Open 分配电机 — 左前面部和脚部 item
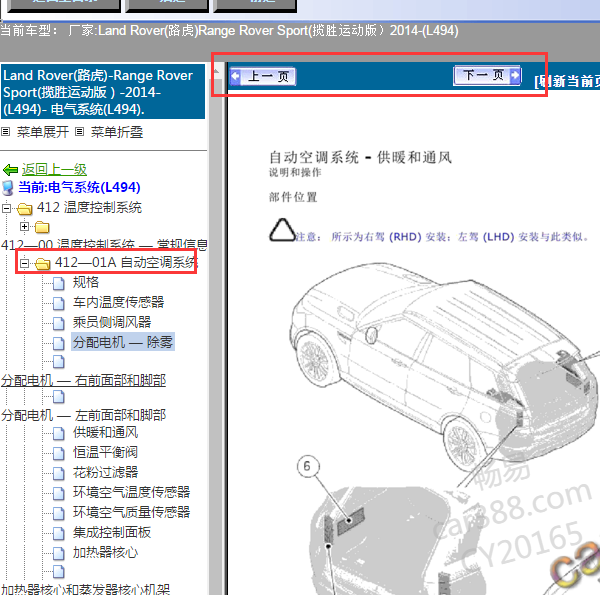600x595 pixels. pos(83,415)
